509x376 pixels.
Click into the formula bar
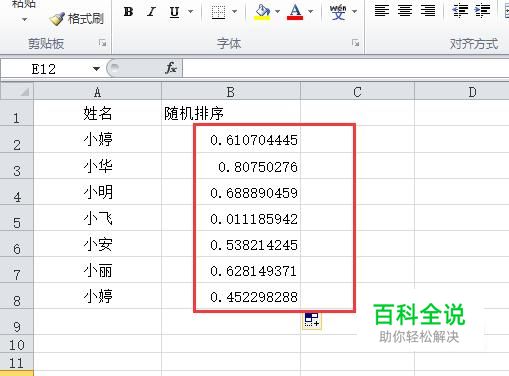point(346,69)
